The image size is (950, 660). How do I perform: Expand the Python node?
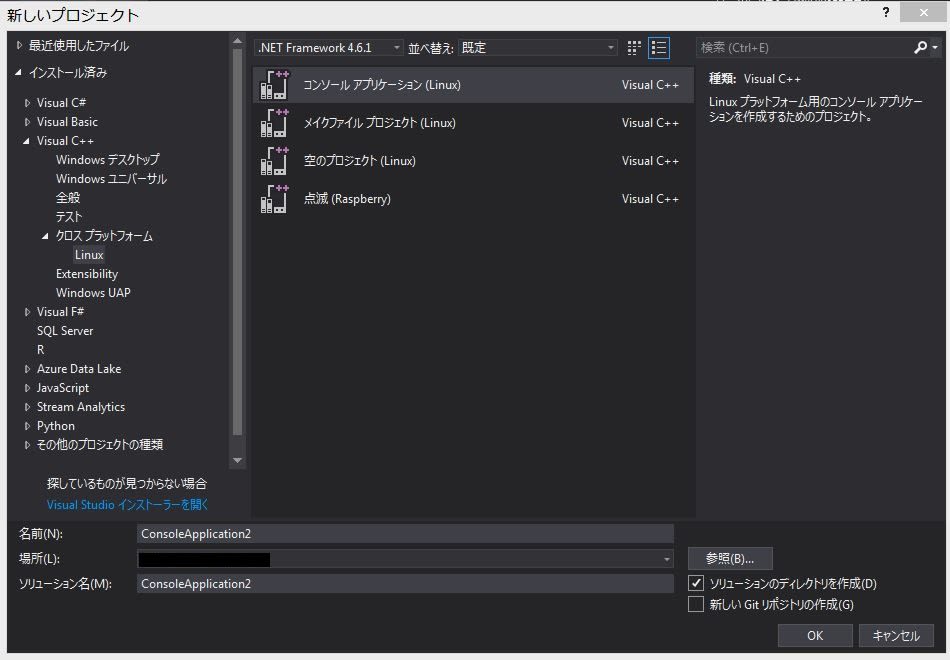(27, 426)
